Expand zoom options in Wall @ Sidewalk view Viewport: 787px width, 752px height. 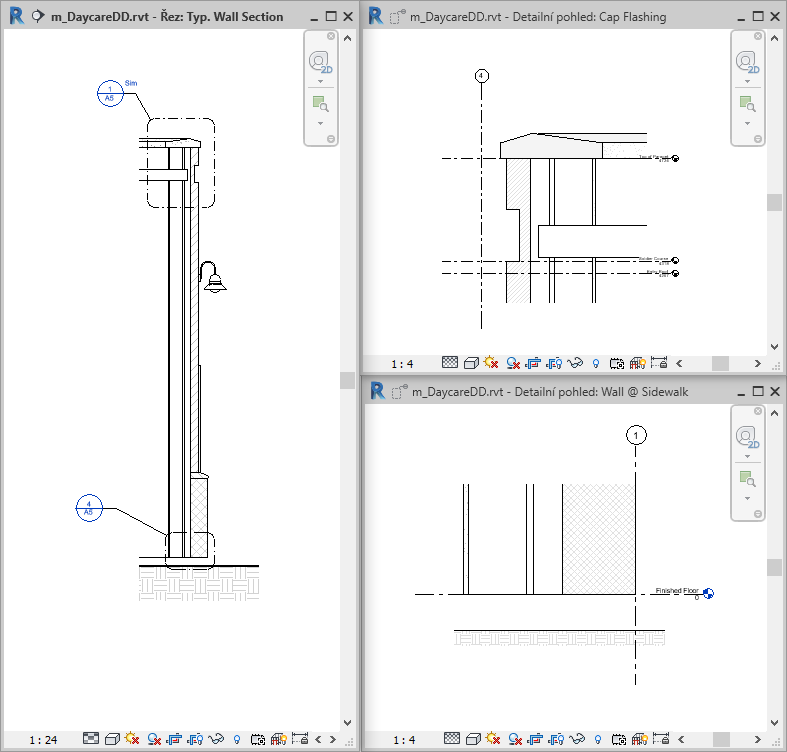[x=748, y=498]
